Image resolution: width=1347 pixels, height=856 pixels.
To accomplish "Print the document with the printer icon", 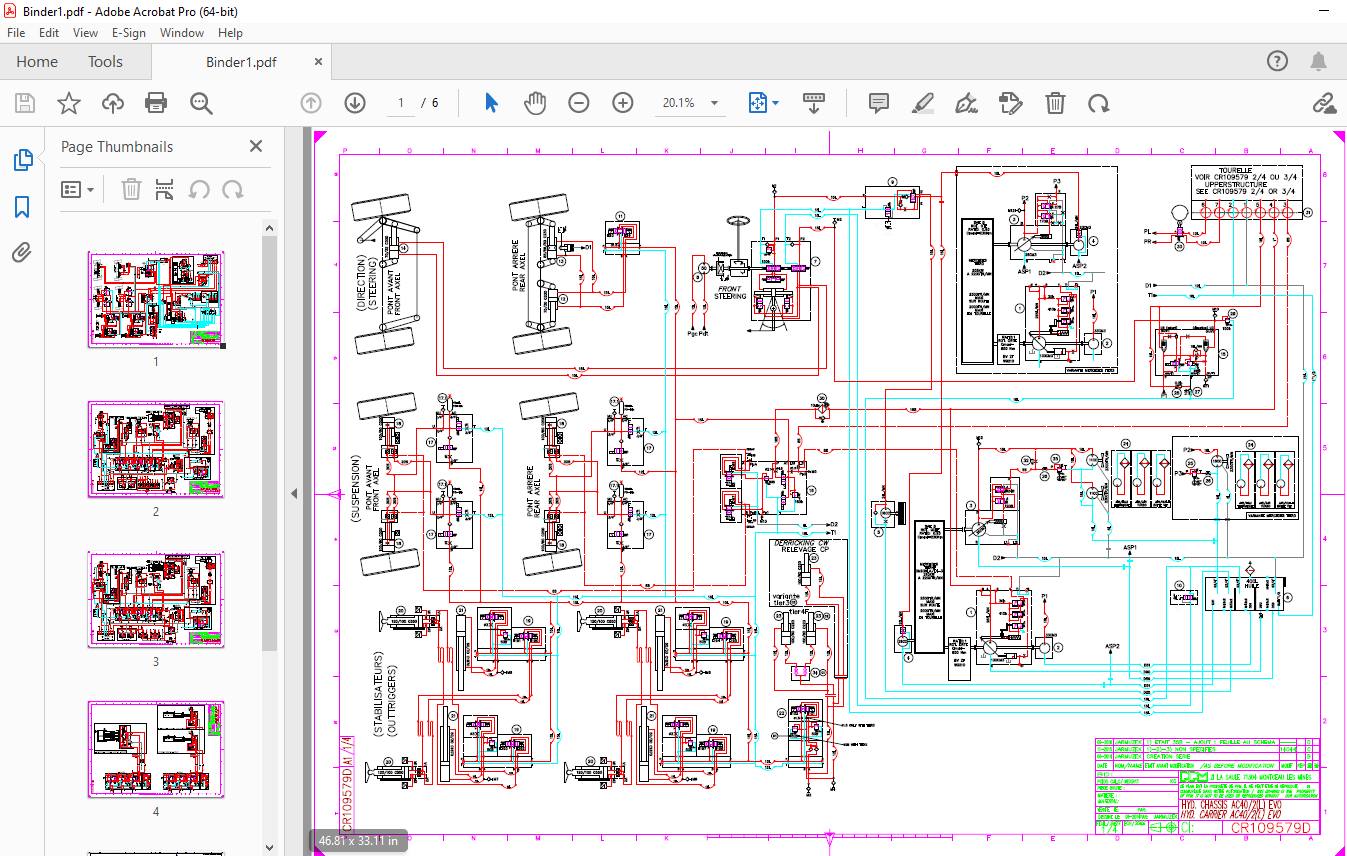I will click(156, 103).
